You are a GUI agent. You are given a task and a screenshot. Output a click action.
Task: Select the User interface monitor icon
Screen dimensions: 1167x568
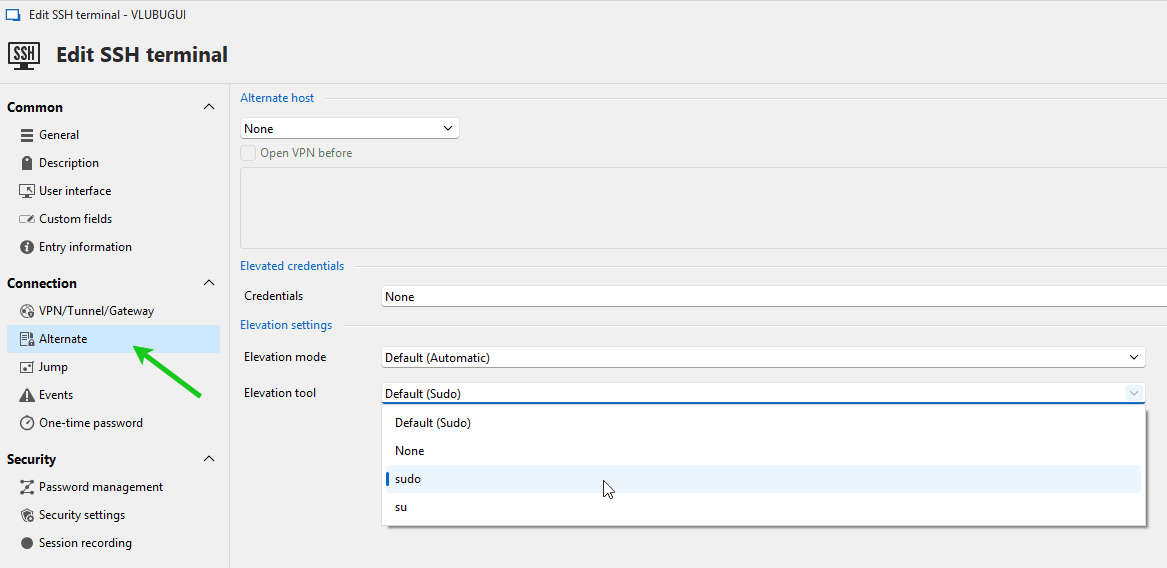coord(27,191)
